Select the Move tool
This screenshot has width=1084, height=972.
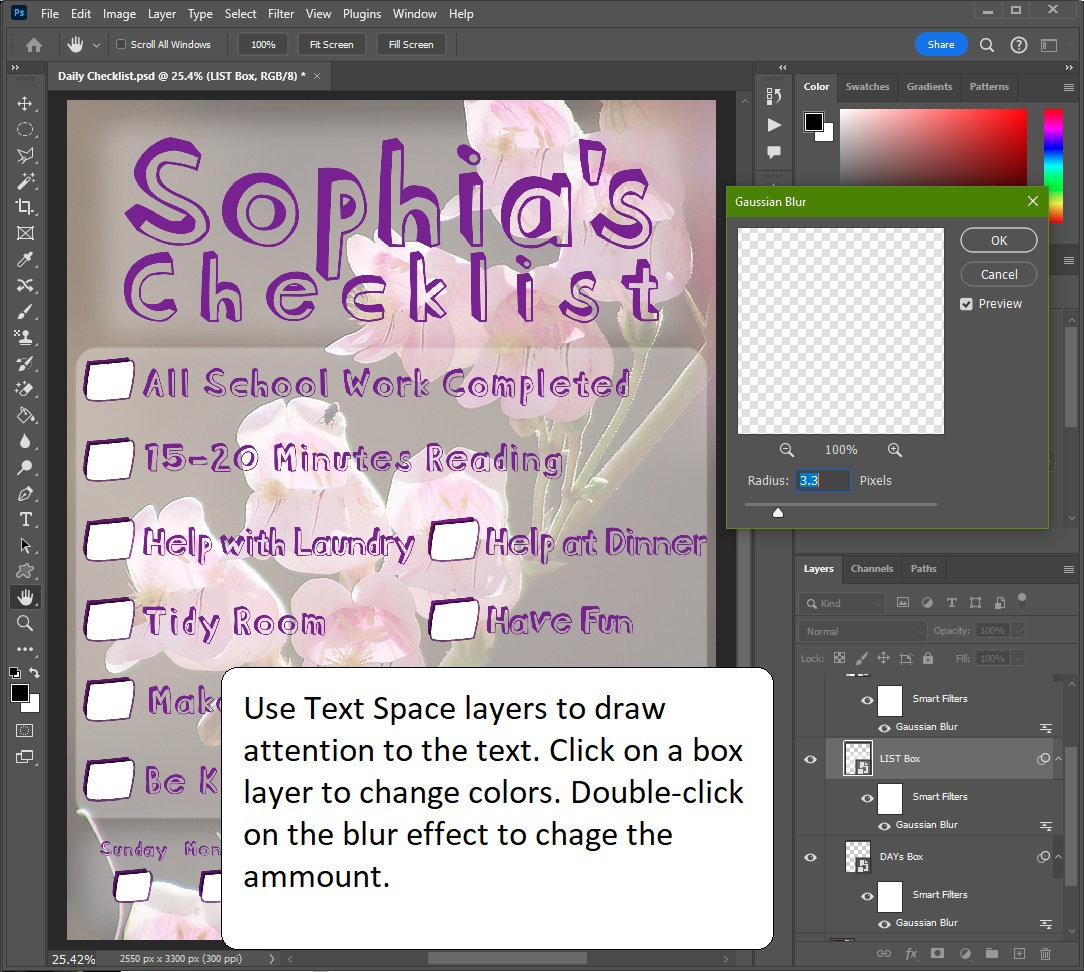[x=26, y=102]
